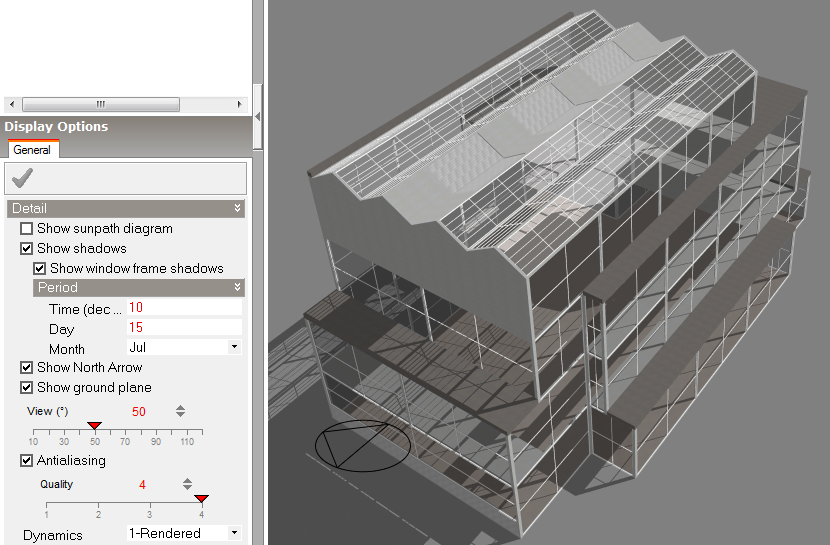Click the north arrow compass in the 3D view
This screenshot has width=830, height=545.
pos(361,446)
